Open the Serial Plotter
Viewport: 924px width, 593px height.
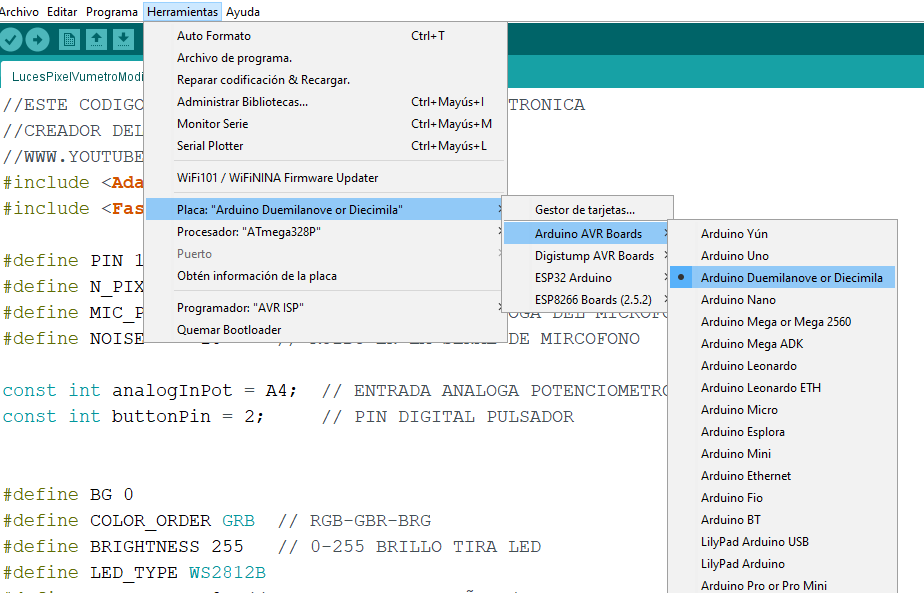326,146
